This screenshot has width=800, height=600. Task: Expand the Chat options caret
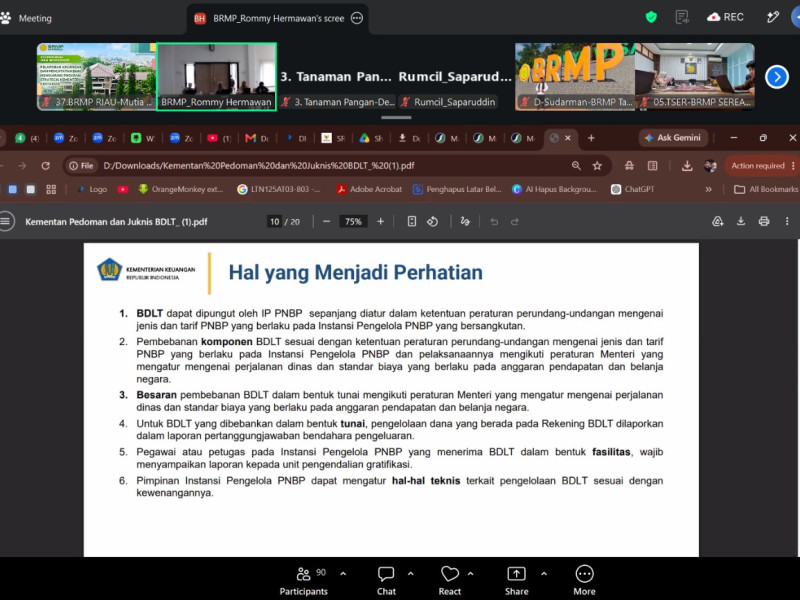tap(411, 574)
